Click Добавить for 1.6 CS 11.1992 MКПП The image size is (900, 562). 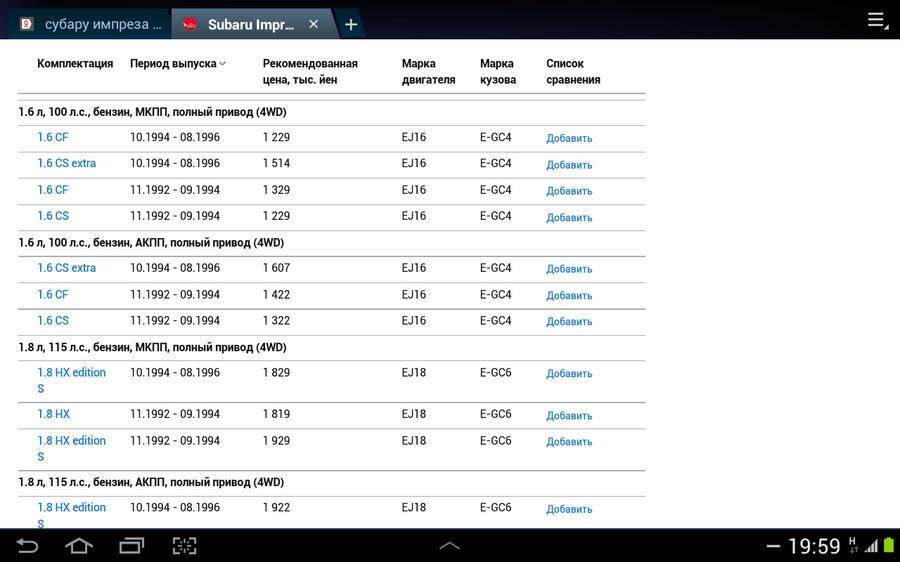pyautogui.click(x=569, y=218)
